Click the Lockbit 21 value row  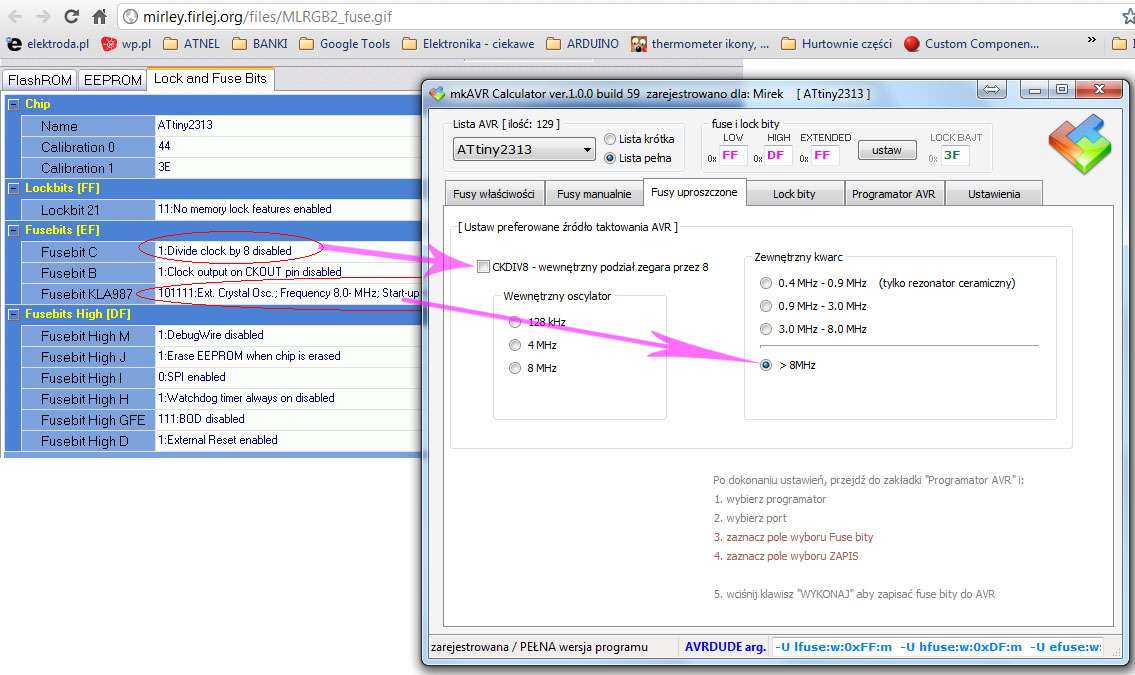tap(288, 209)
